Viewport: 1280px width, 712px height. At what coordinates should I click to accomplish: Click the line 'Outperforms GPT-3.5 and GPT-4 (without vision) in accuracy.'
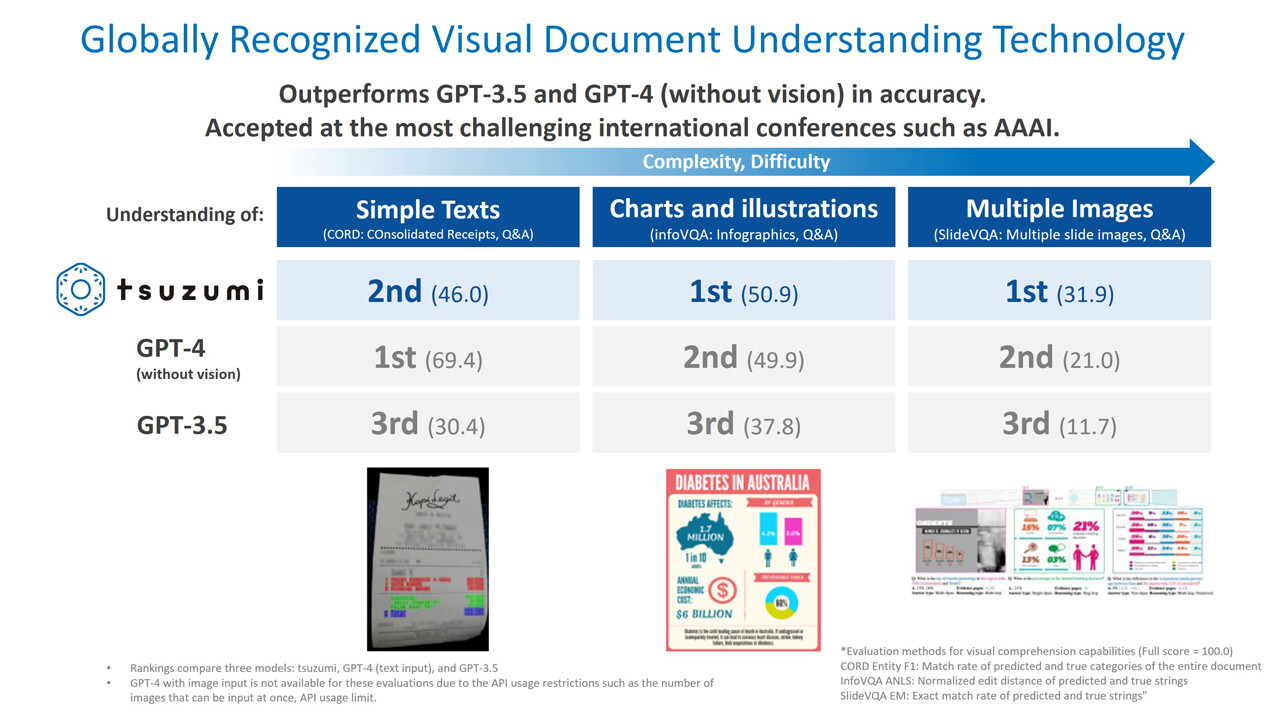click(x=632, y=94)
